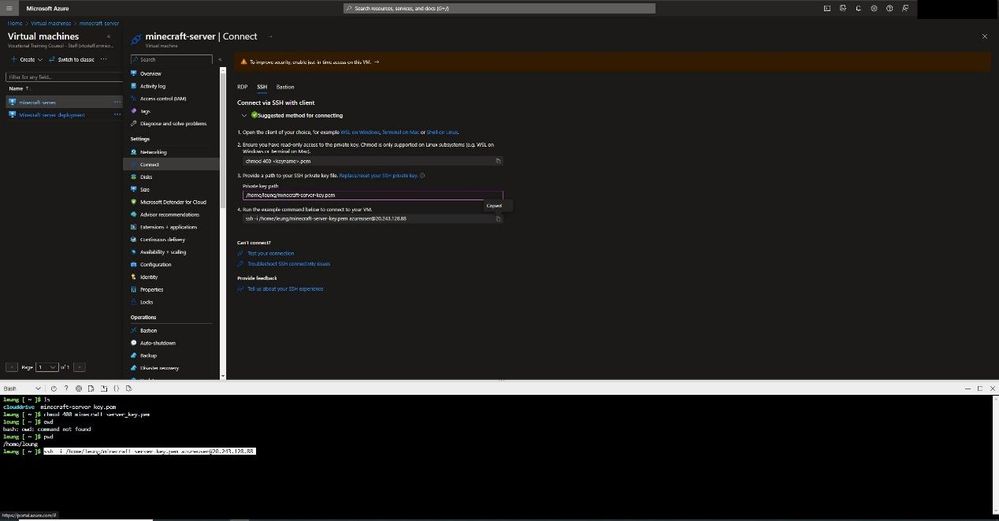Click Tell us about your SSH experience
This screenshot has height=521, width=999.
click(285, 289)
